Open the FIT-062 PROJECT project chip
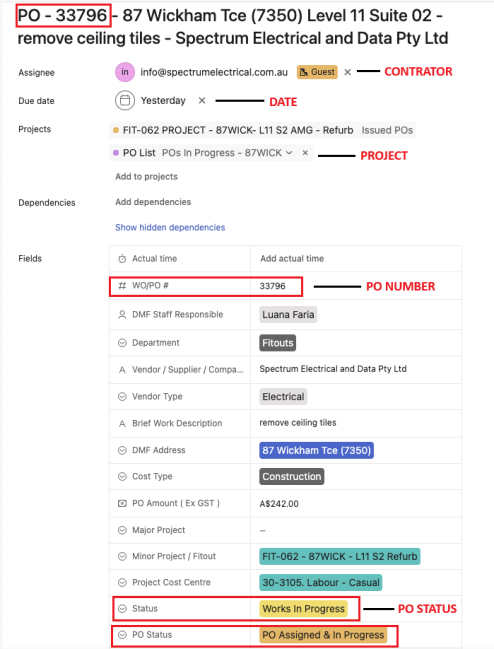The height and width of the screenshot is (649, 494). pyautogui.click(x=263, y=130)
